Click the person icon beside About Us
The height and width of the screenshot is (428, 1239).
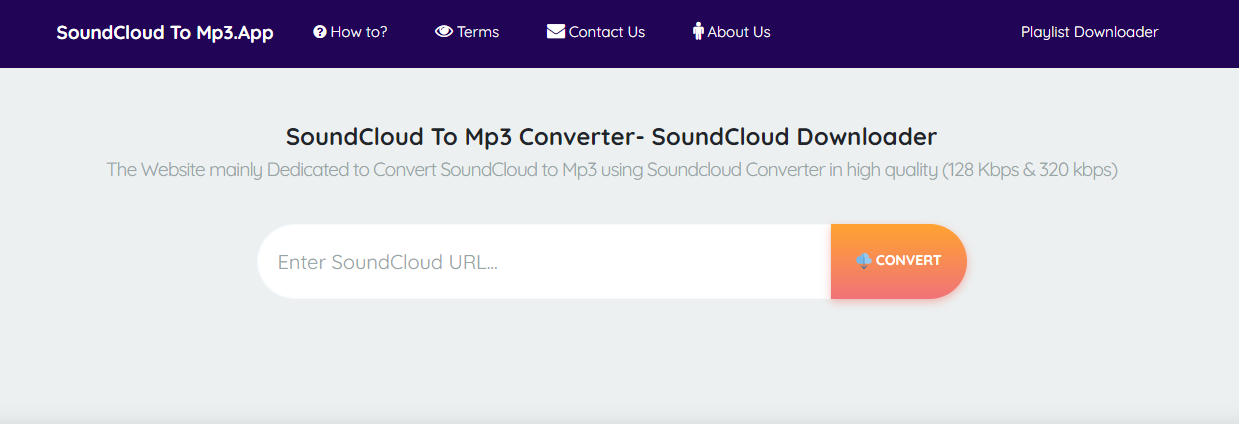click(698, 32)
